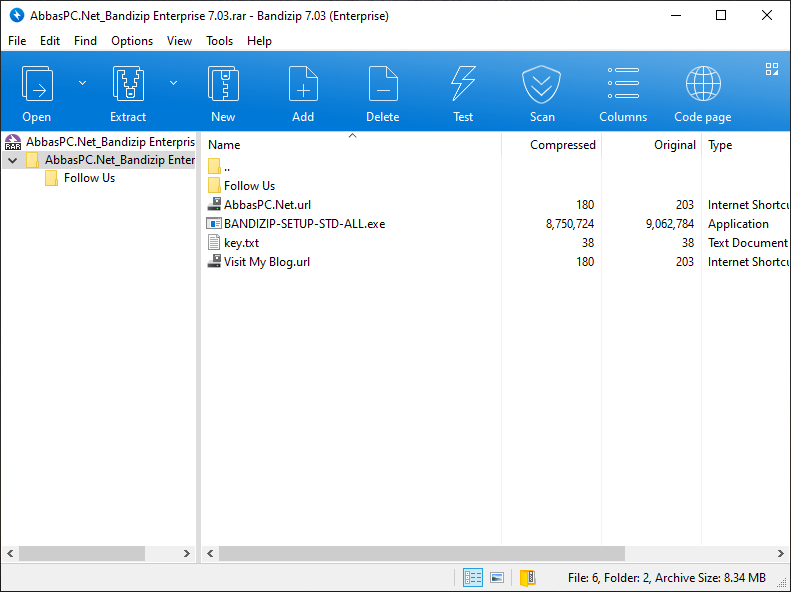Sort by Type column header
This screenshot has height=592, width=791.
[x=746, y=145]
